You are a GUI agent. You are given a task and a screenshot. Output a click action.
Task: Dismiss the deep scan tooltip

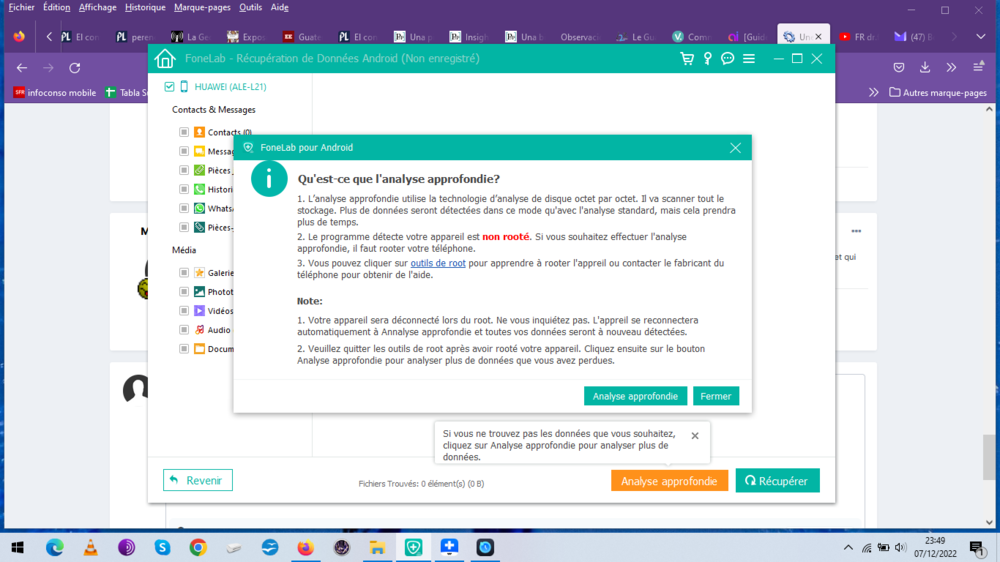(x=695, y=436)
